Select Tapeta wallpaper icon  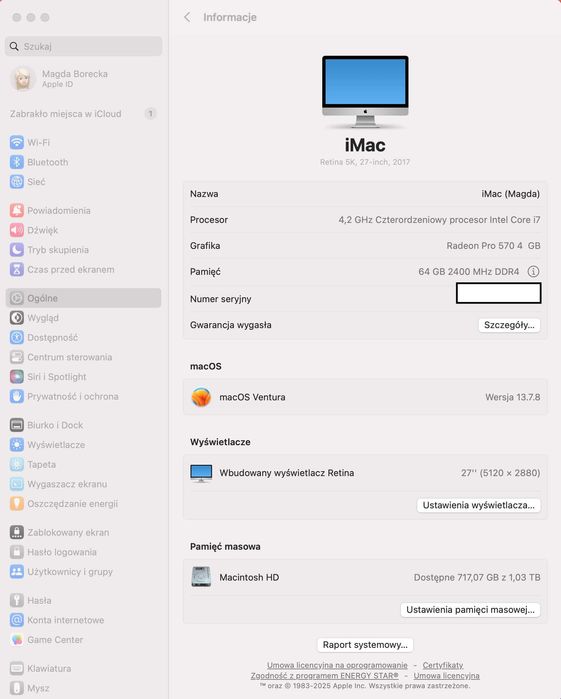point(16,464)
